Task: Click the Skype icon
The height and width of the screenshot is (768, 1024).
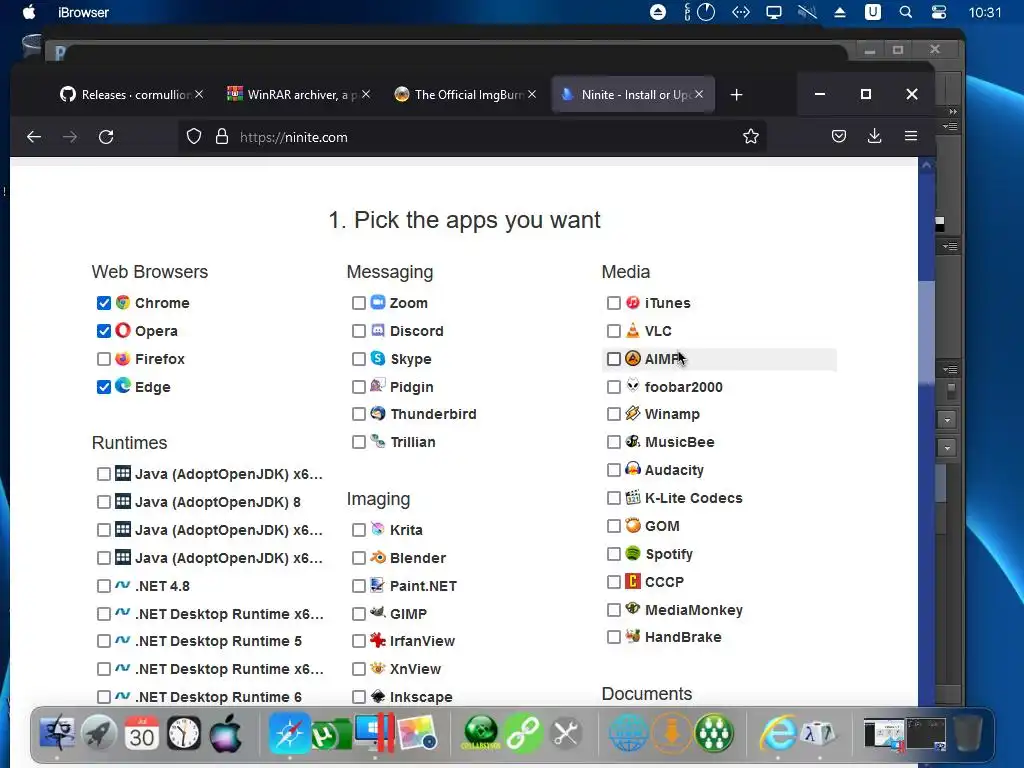Action: click(377, 358)
